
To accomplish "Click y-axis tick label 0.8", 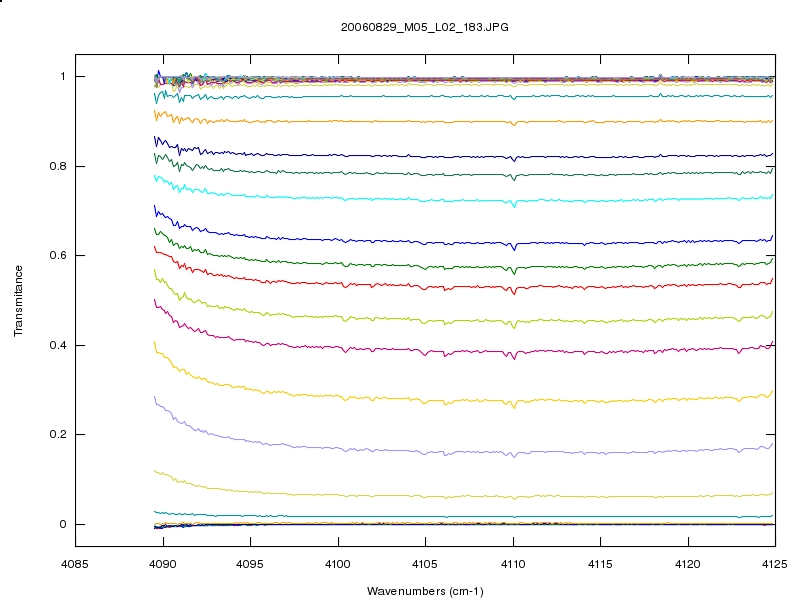I will [x=58, y=166].
